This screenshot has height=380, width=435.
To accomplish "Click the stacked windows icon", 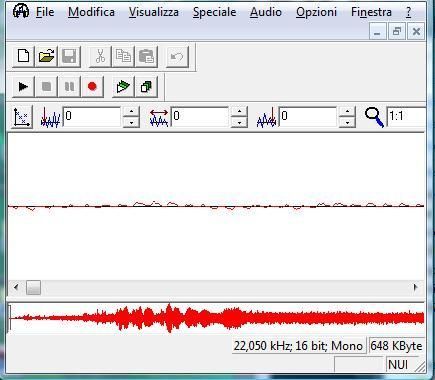I will pos(146,87).
